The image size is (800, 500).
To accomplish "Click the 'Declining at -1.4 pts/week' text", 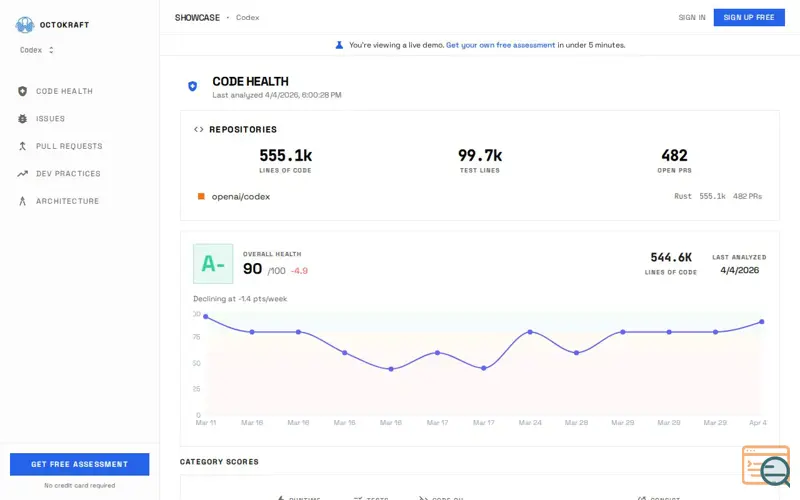I will [x=240, y=299].
